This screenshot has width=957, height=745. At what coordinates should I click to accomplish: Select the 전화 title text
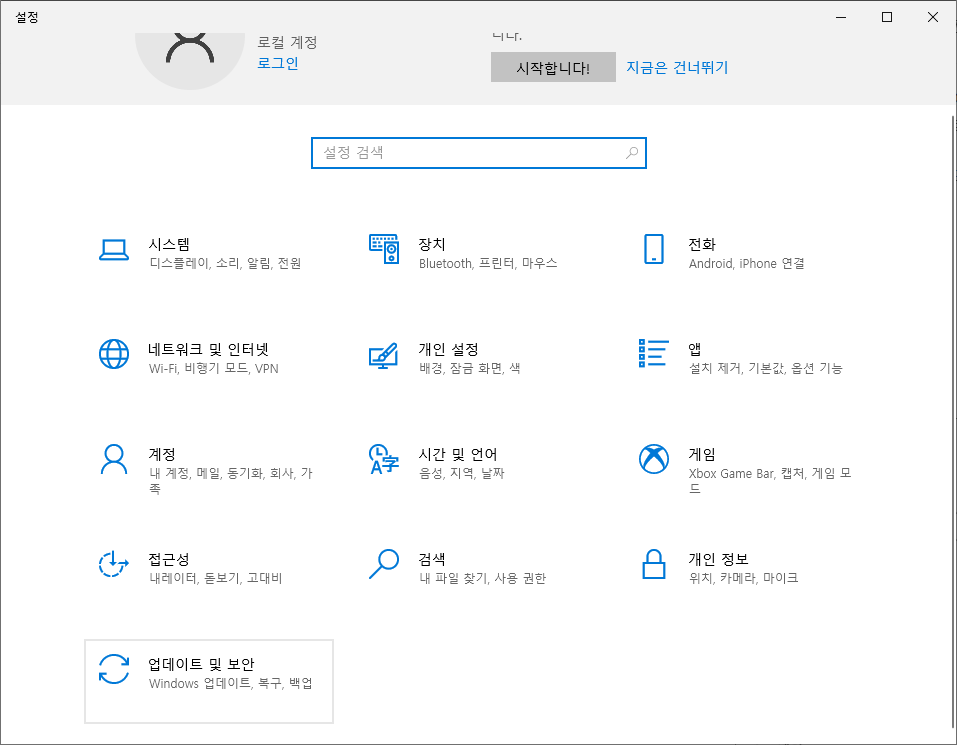tap(701, 244)
